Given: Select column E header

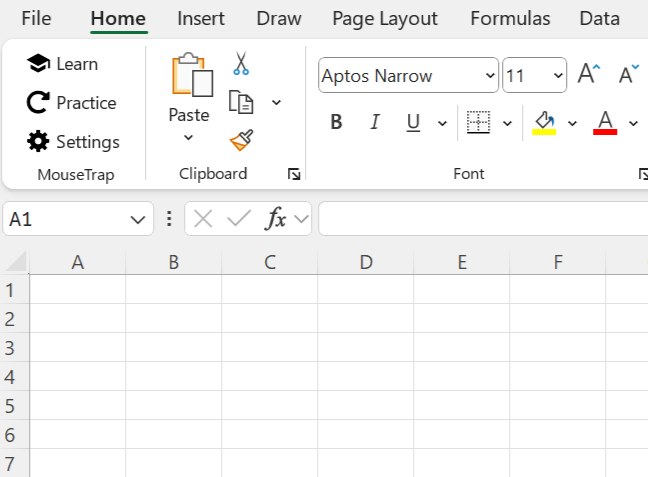Looking at the screenshot, I should tap(462, 262).
